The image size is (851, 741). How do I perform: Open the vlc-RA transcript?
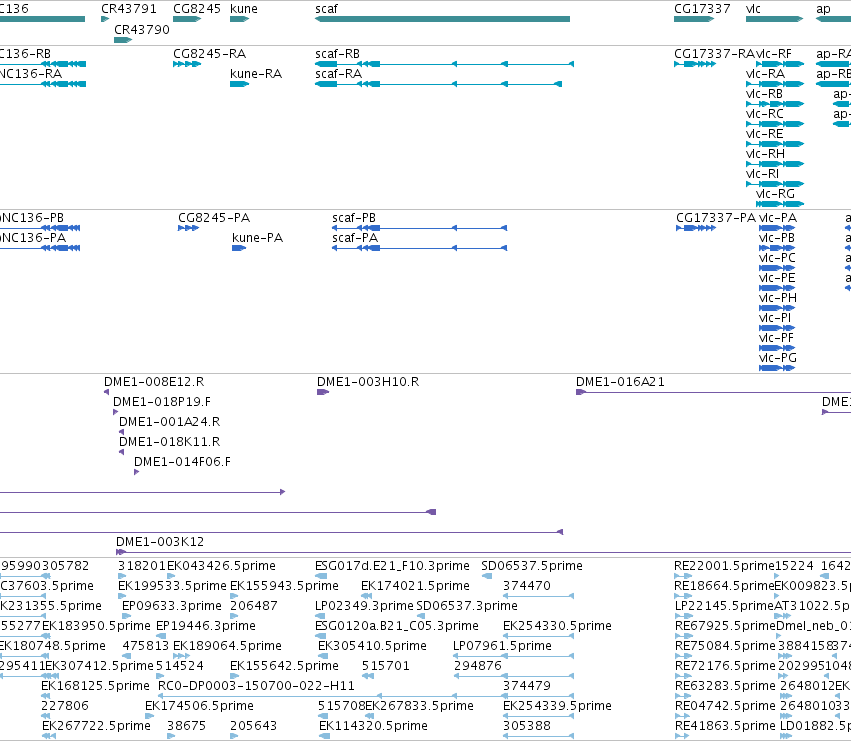tap(775, 84)
